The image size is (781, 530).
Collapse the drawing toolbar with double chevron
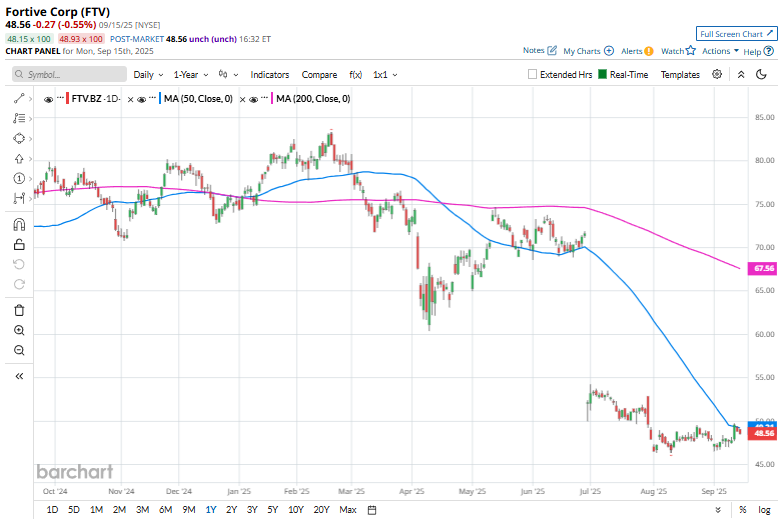[19, 376]
